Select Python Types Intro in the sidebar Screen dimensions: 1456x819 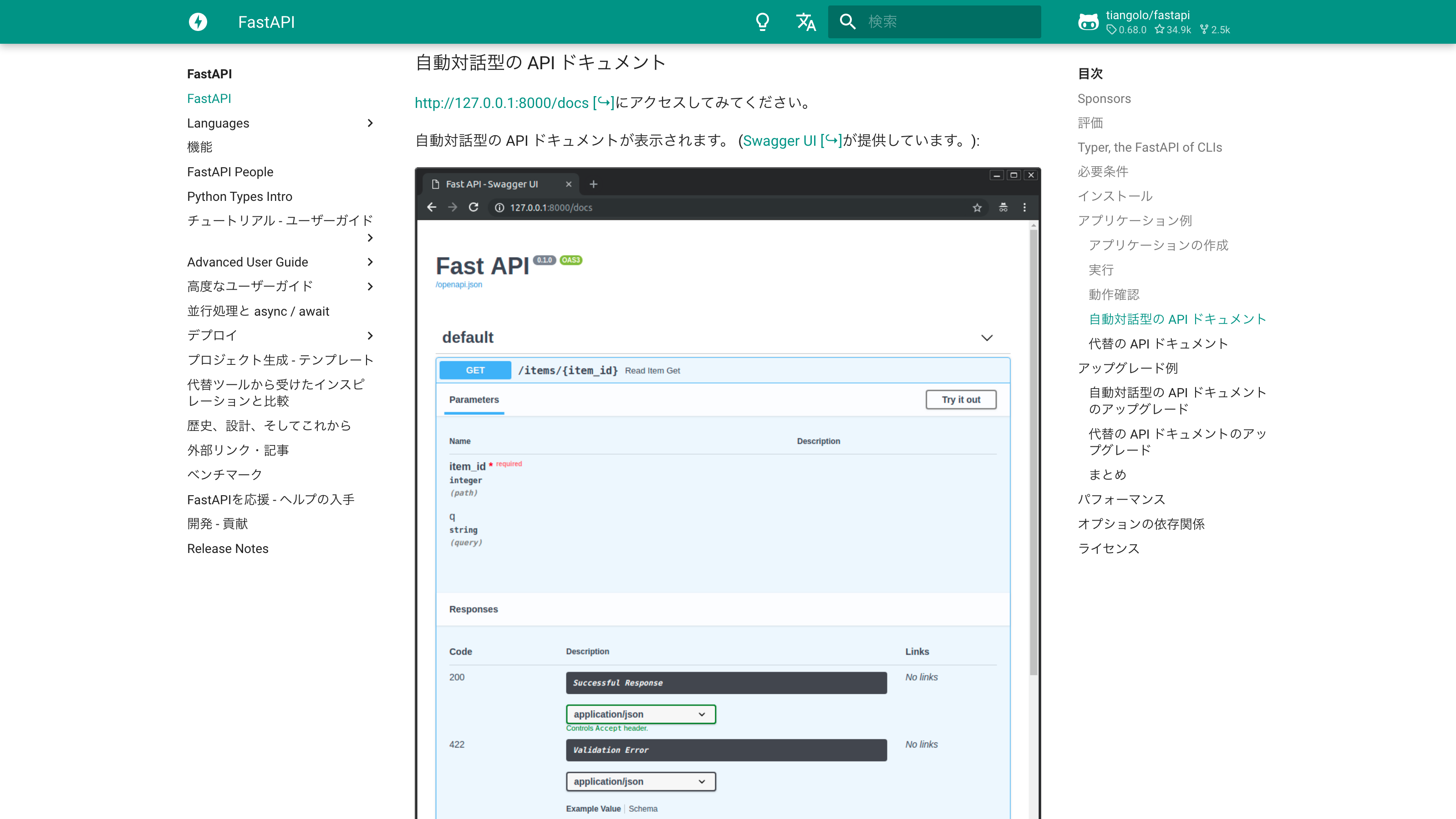[x=239, y=196]
